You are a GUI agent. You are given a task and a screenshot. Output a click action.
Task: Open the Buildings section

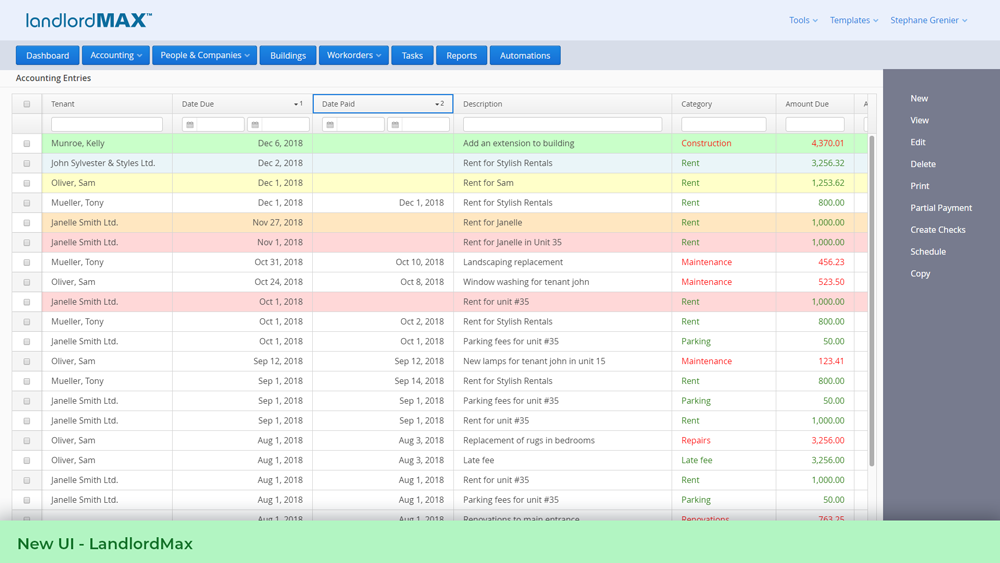click(288, 55)
